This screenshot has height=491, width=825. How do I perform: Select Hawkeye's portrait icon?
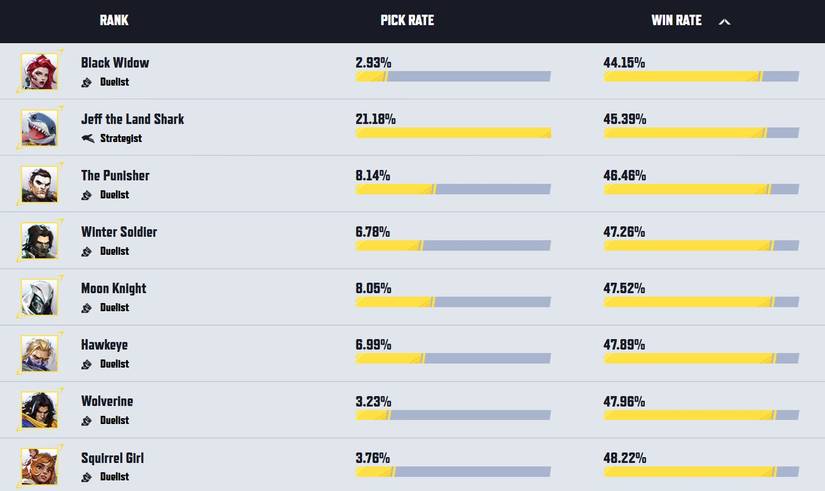point(40,354)
